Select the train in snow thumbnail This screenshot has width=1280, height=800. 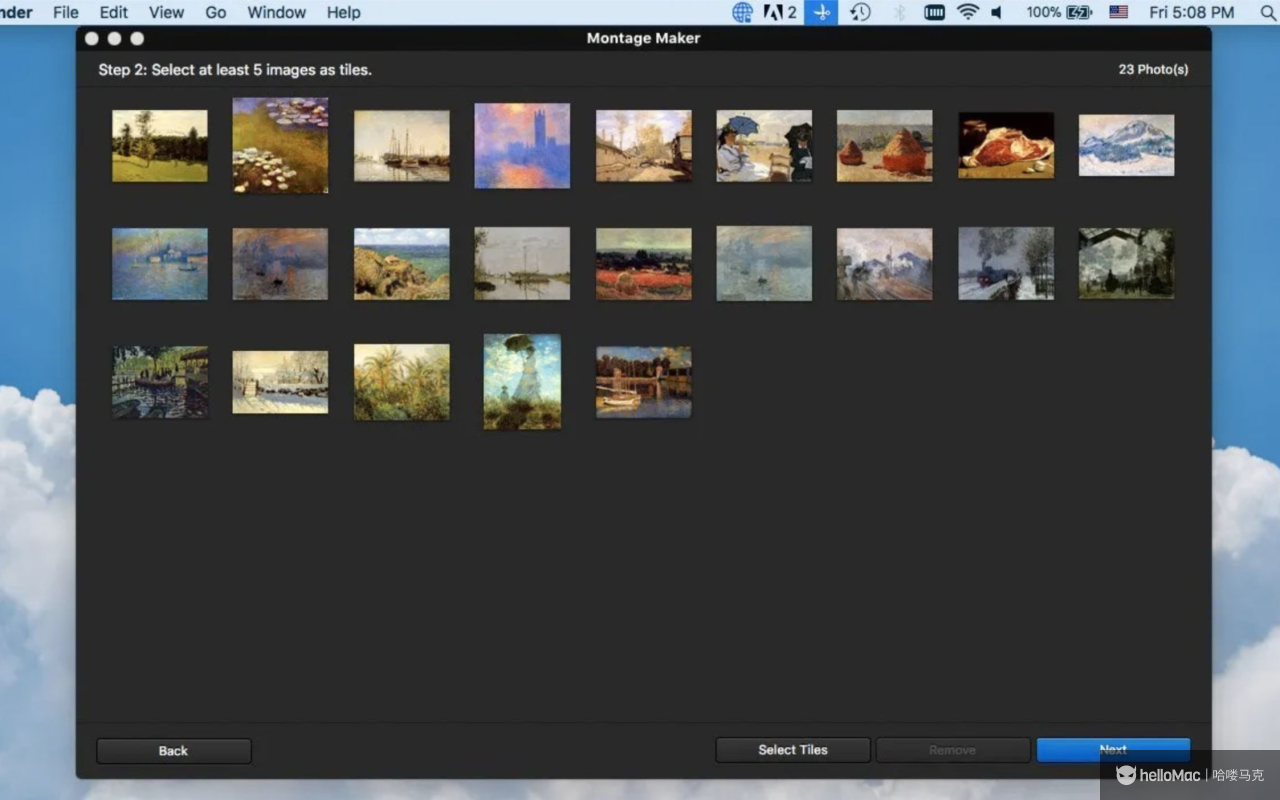tap(1006, 264)
